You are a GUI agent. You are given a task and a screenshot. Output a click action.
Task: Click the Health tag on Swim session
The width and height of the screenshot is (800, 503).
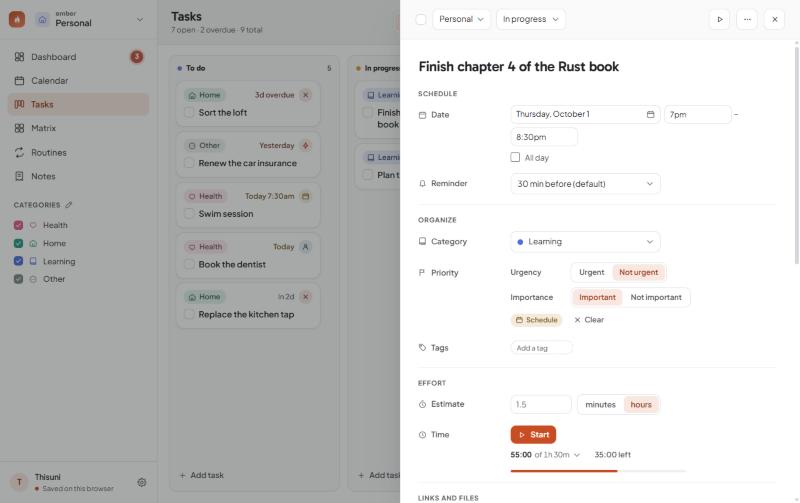click(206, 196)
